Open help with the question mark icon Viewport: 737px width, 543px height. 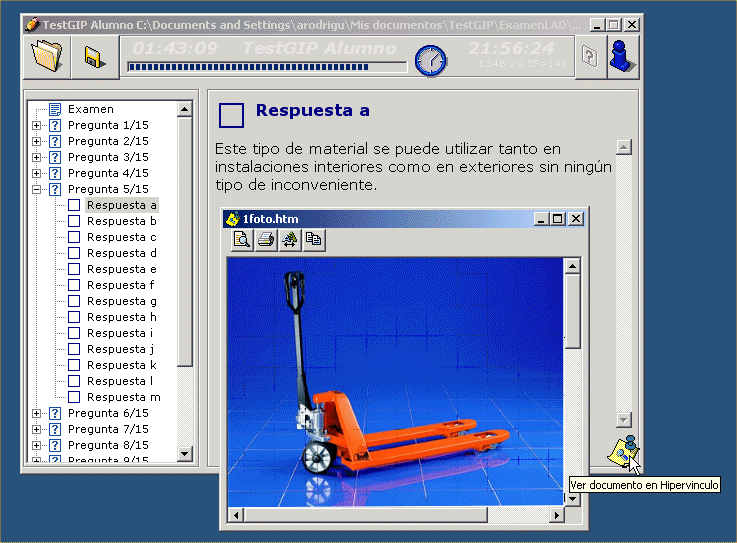point(589,57)
